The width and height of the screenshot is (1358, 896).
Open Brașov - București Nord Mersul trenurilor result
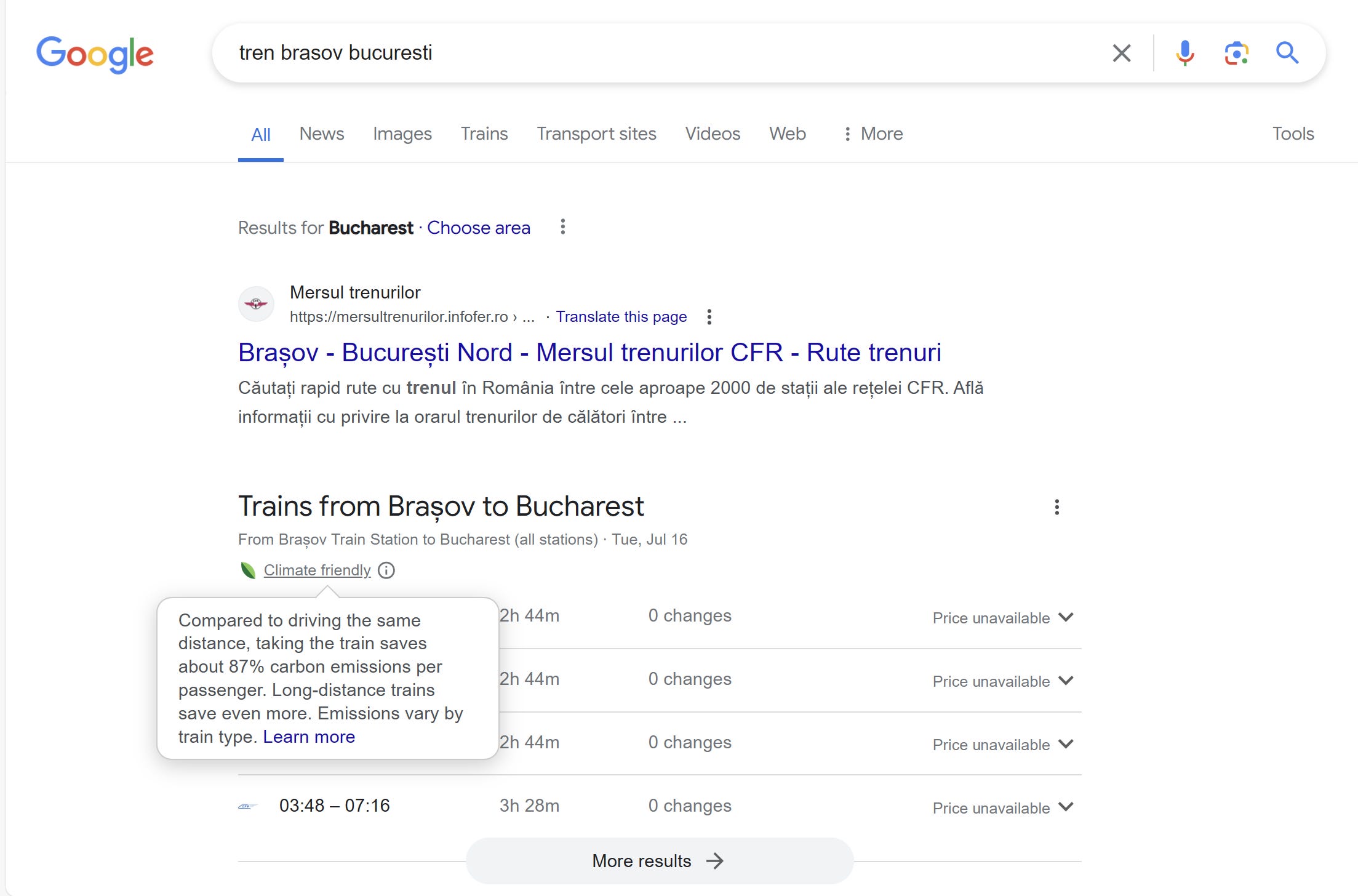(x=589, y=353)
